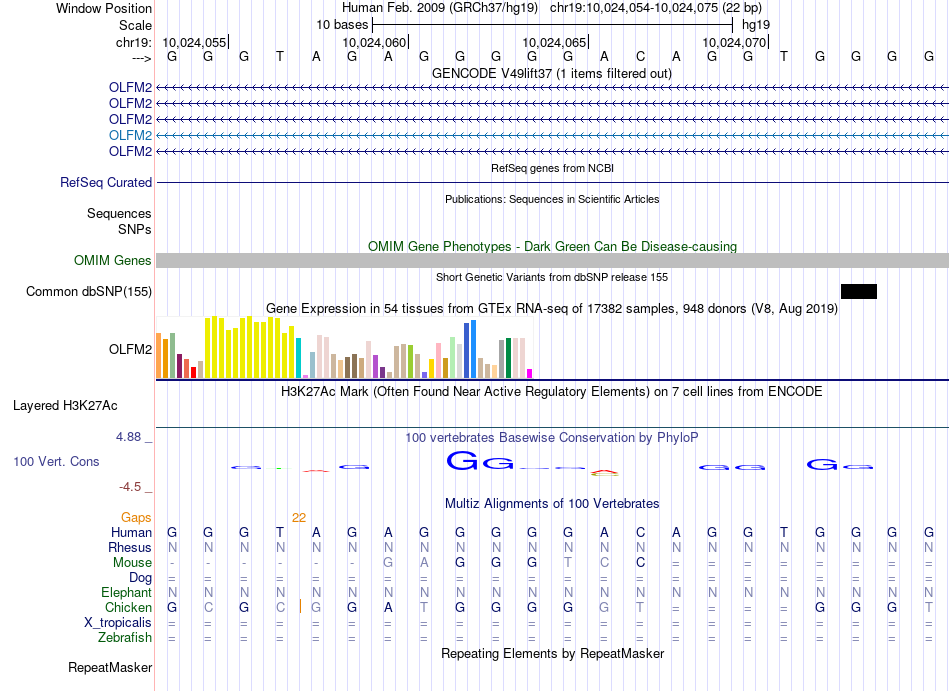Click the 10,024,060 position marker
The height and width of the screenshot is (691, 950).
click(x=374, y=42)
